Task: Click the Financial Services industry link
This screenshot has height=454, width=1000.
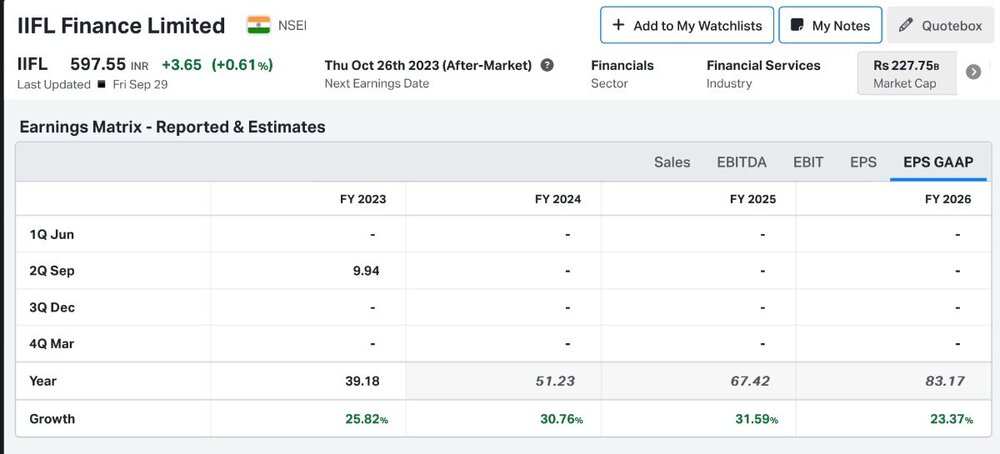Action: coord(763,65)
